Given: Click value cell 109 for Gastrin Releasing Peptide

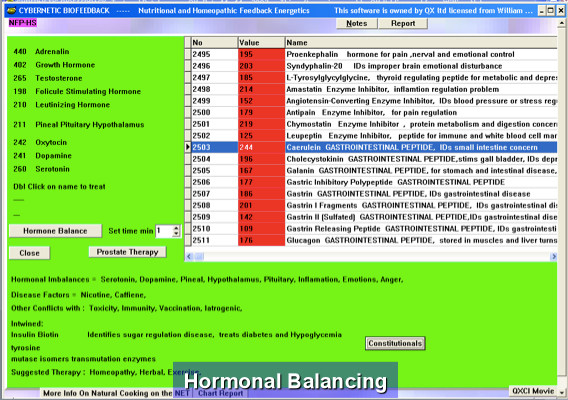Looking at the screenshot, I should coord(262,229).
